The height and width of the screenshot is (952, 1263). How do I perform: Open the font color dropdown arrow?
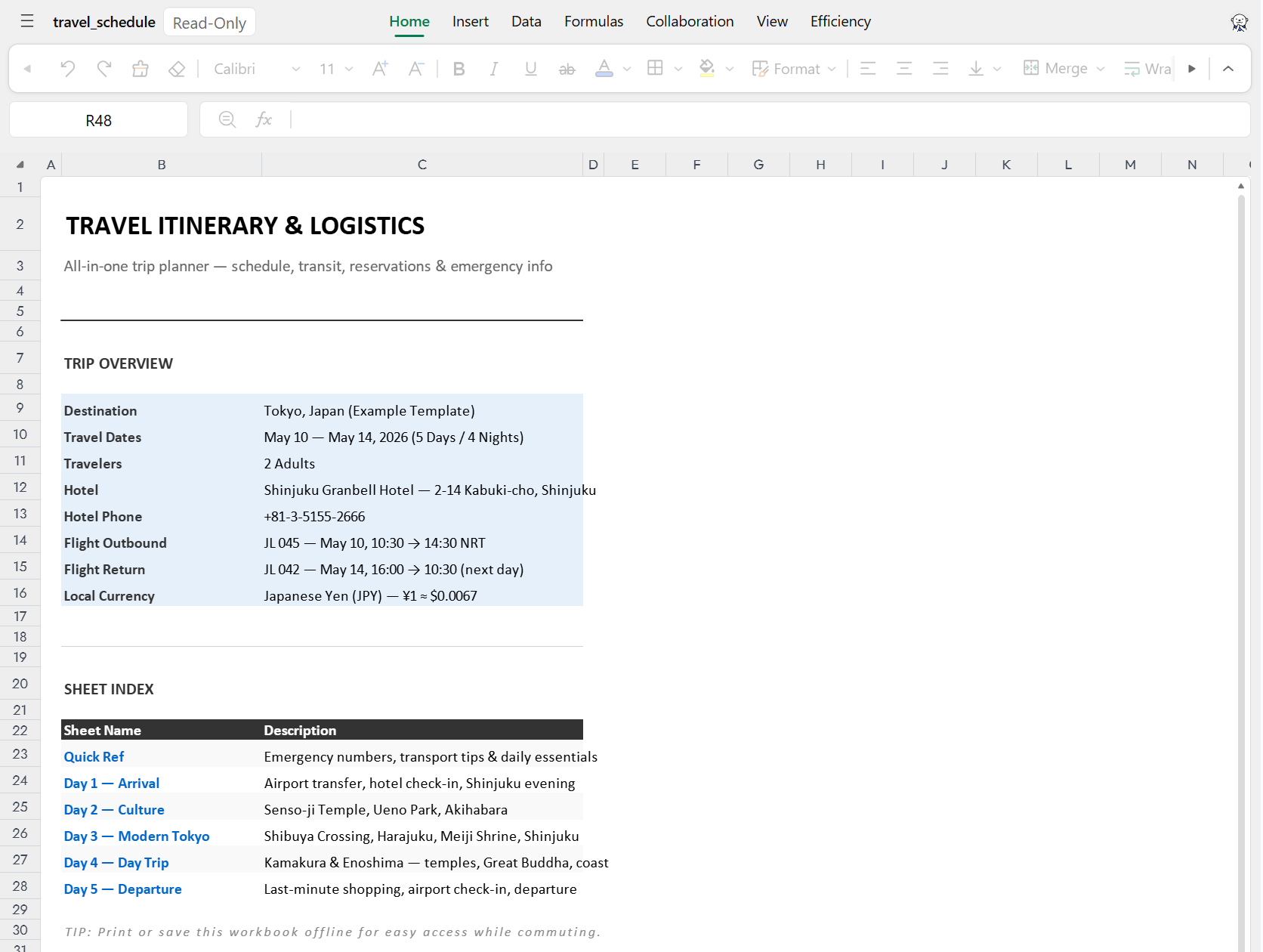click(x=627, y=69)
